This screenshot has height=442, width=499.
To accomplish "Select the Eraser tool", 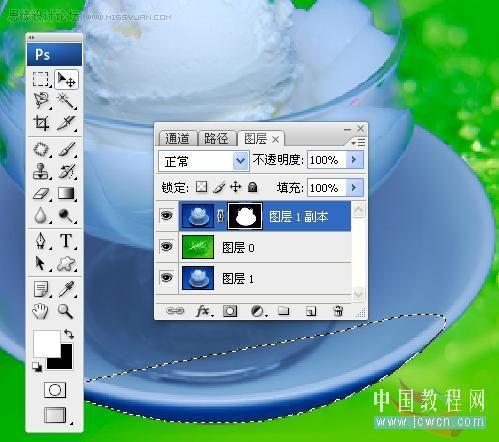I will [x=42, y=194].
